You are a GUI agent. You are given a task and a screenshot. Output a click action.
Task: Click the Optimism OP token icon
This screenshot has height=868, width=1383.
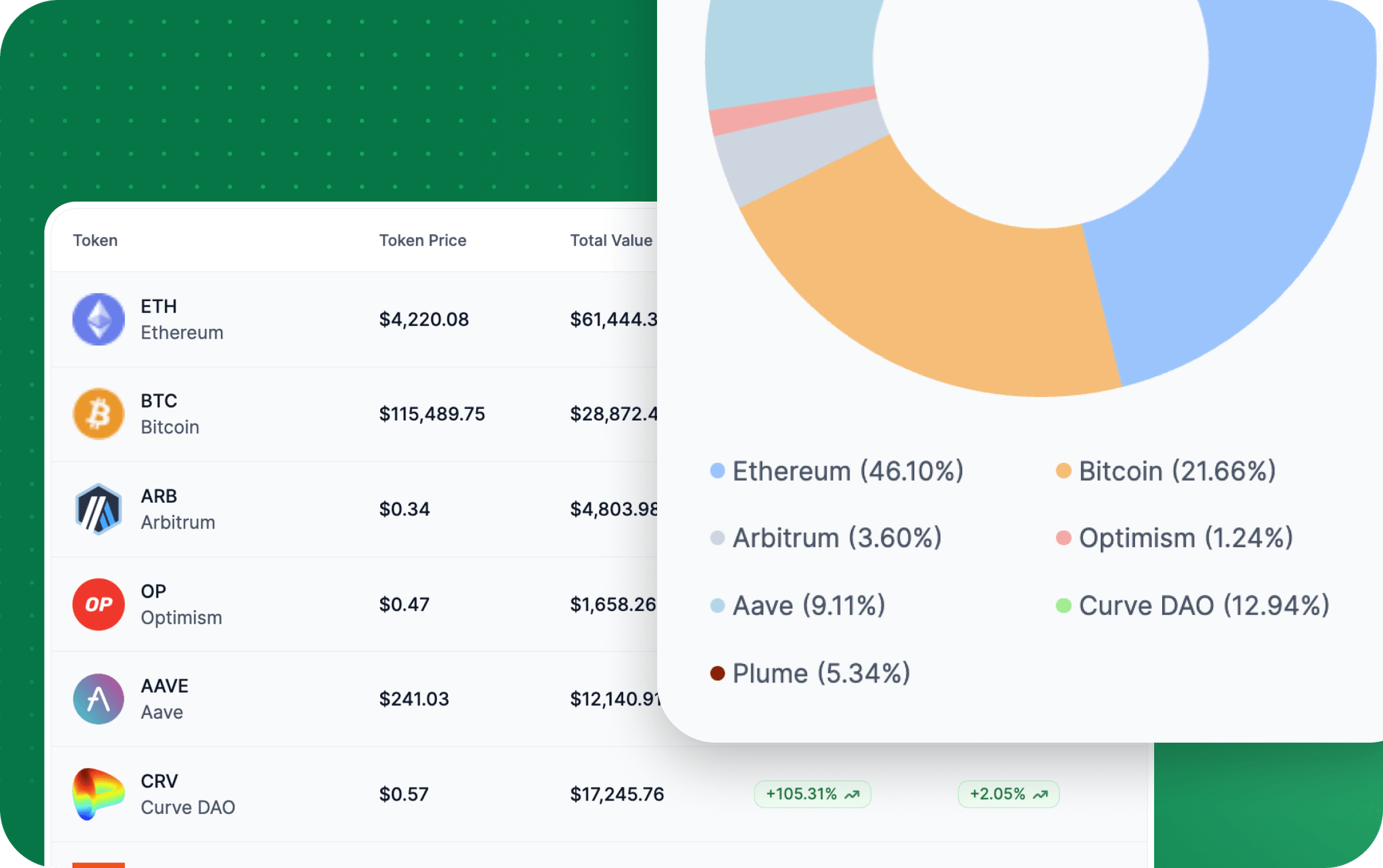[99, 604]
